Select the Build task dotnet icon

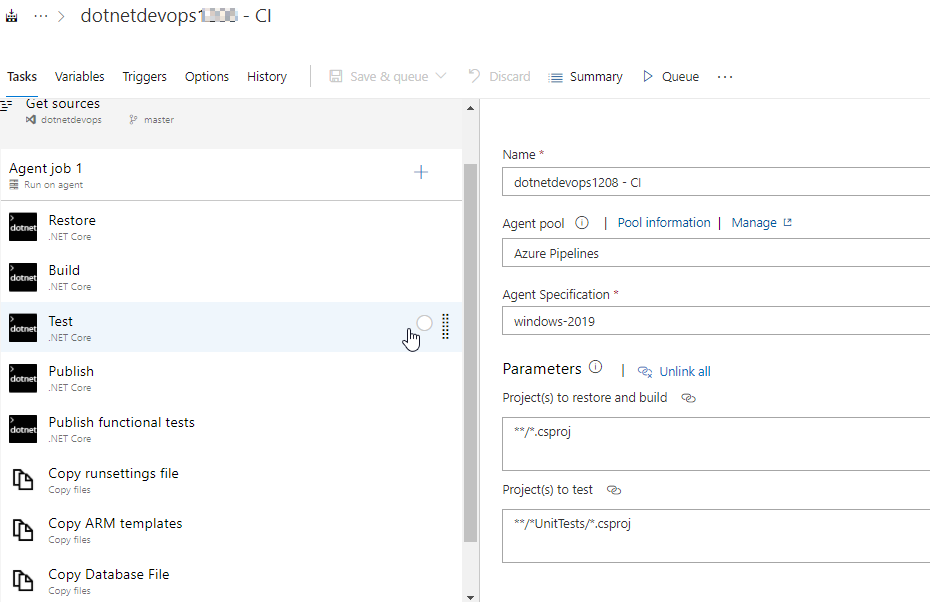coord(23,277)
